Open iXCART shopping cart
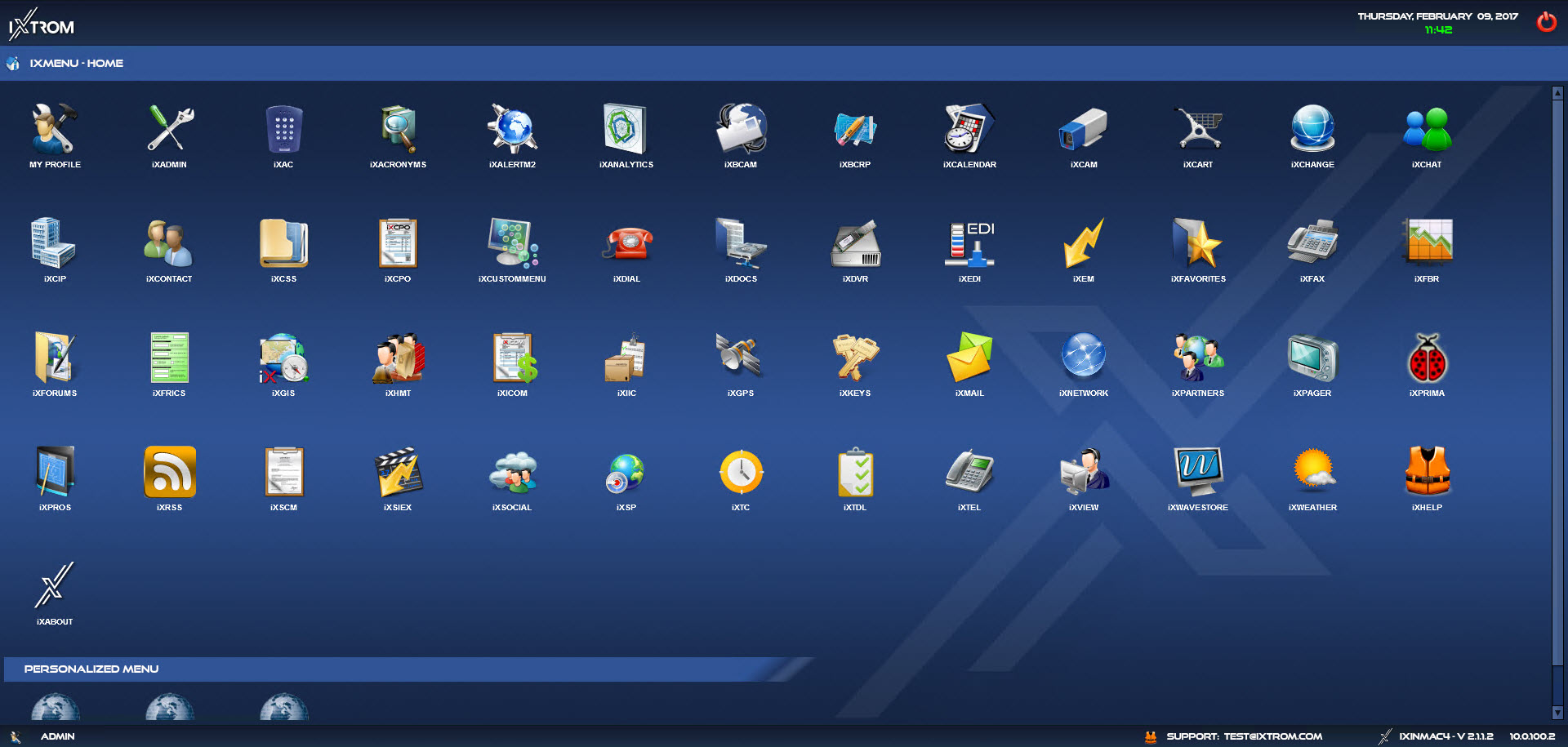Viewport: 1568px width, 747px height. pyautogui.click(x=1198, y=129)
